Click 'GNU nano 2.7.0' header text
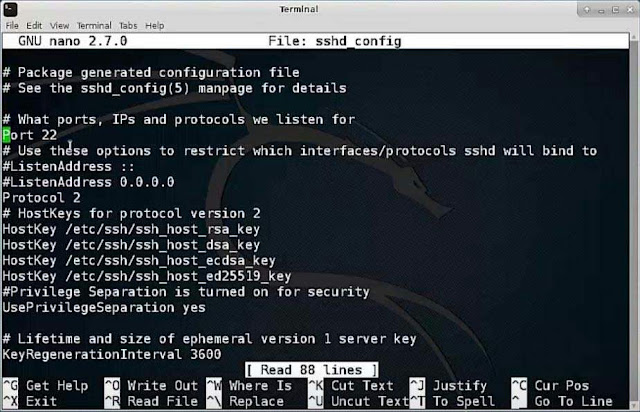Screen dimensions: 640x412 tap(73, 41)
